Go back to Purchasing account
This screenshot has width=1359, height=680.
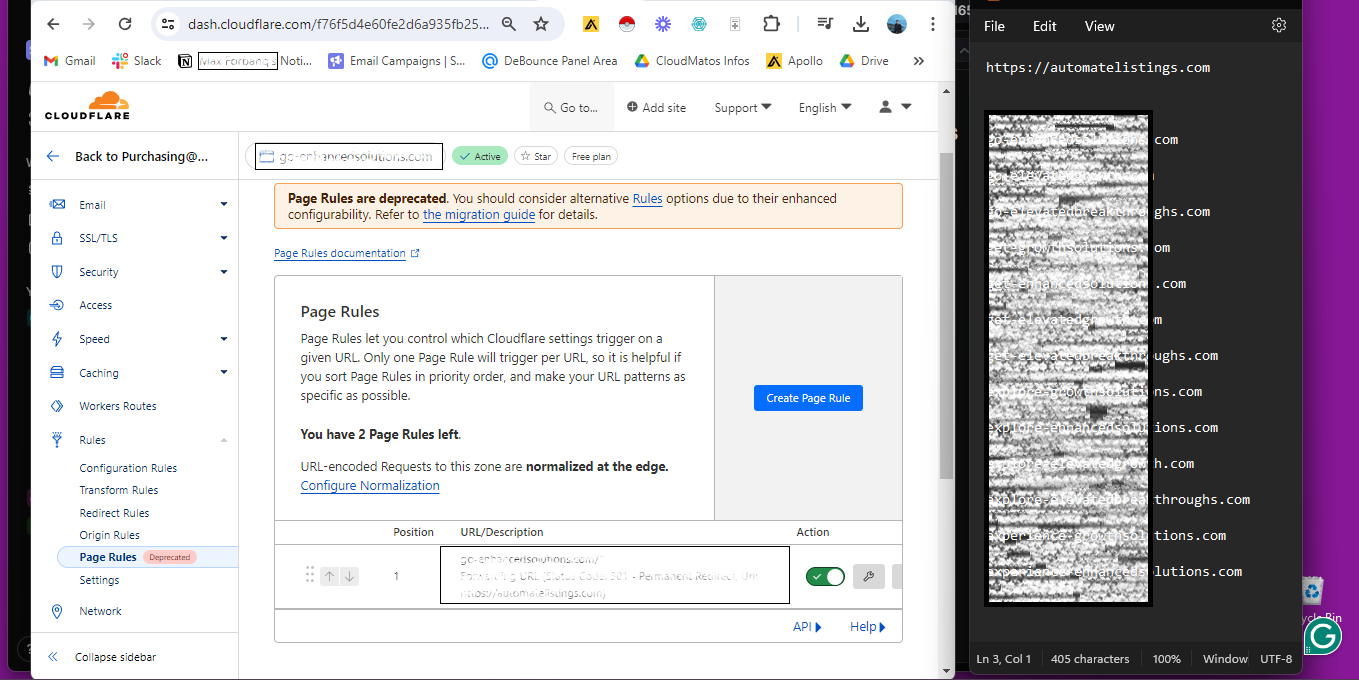point(129,156)
